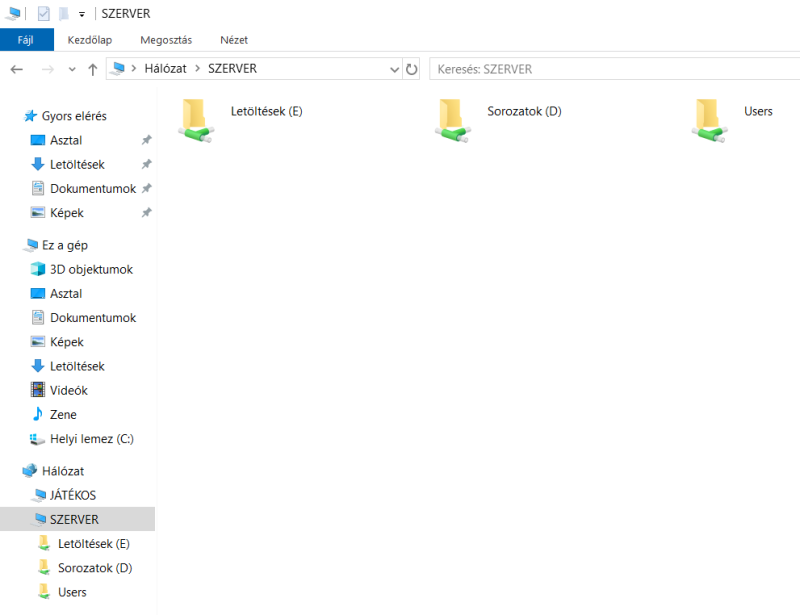Open Videók in the sidebar
Image resolution: width=800 pixels, height=615 pixels.
pos(68,390)
